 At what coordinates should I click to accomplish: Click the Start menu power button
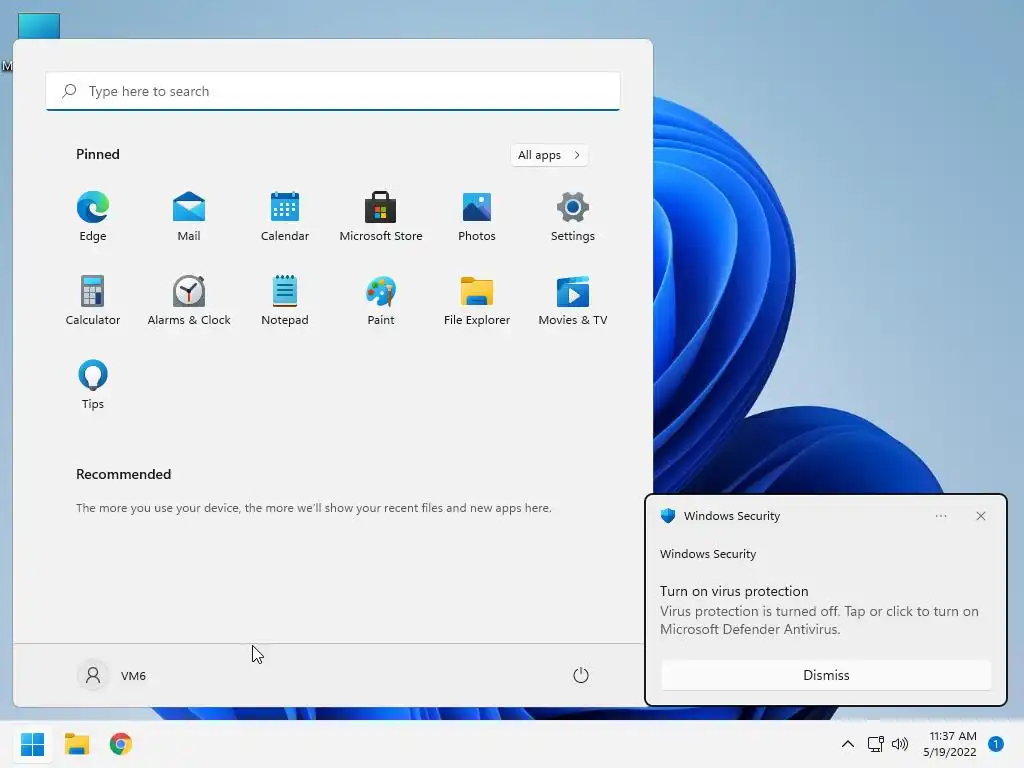tap(581, 675)
